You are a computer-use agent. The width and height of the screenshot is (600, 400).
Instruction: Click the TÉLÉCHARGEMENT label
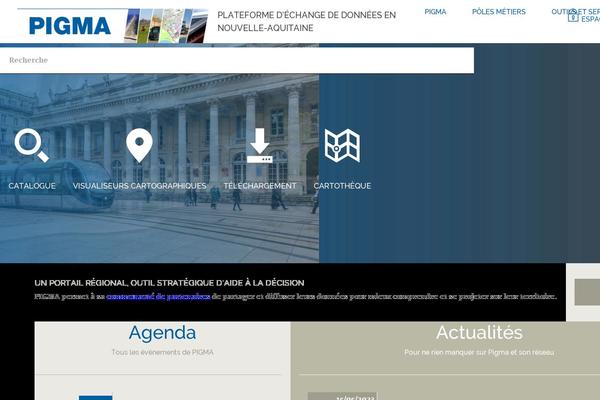point(260,186)
